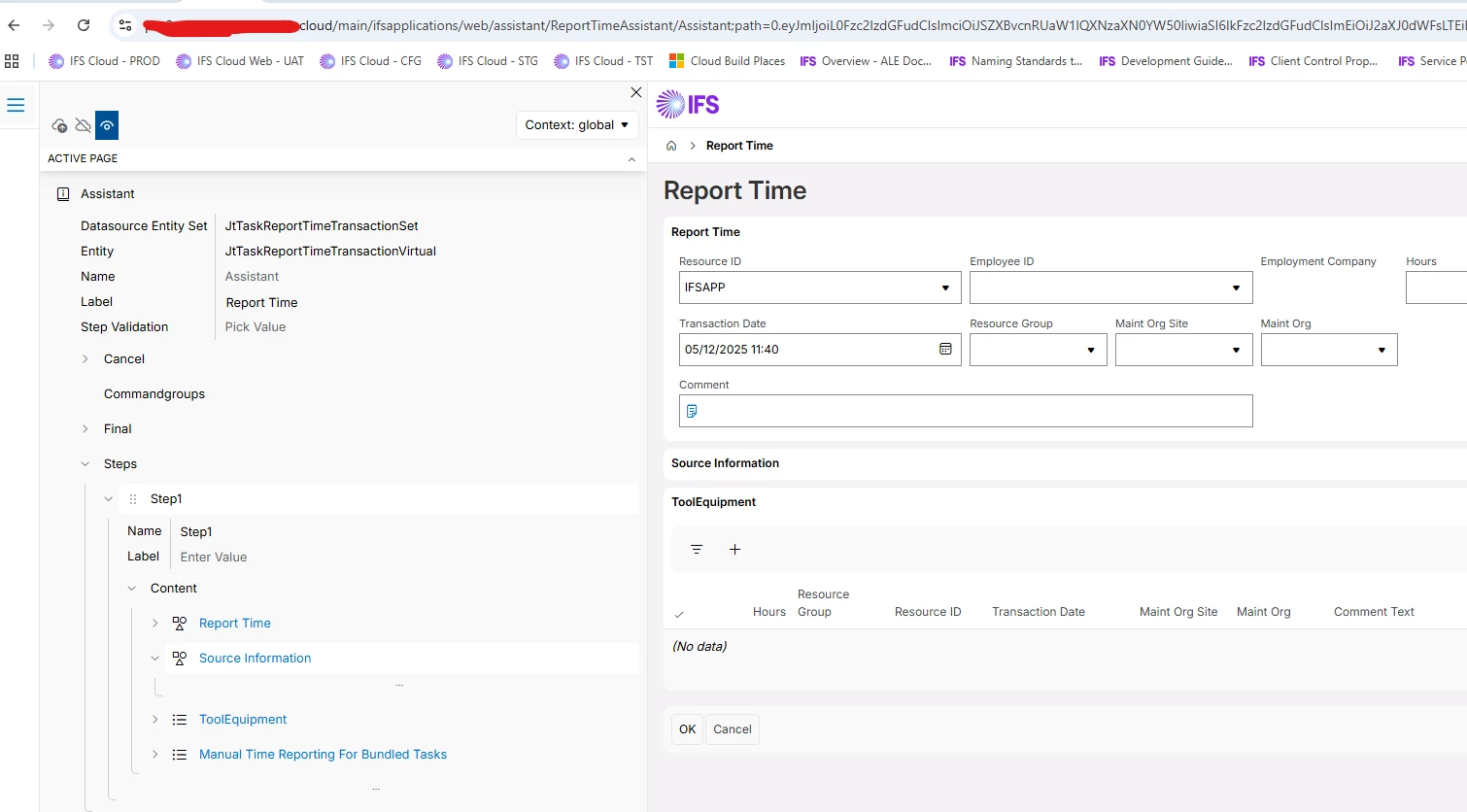Click the home breadcrumb icon

[671, 146]
